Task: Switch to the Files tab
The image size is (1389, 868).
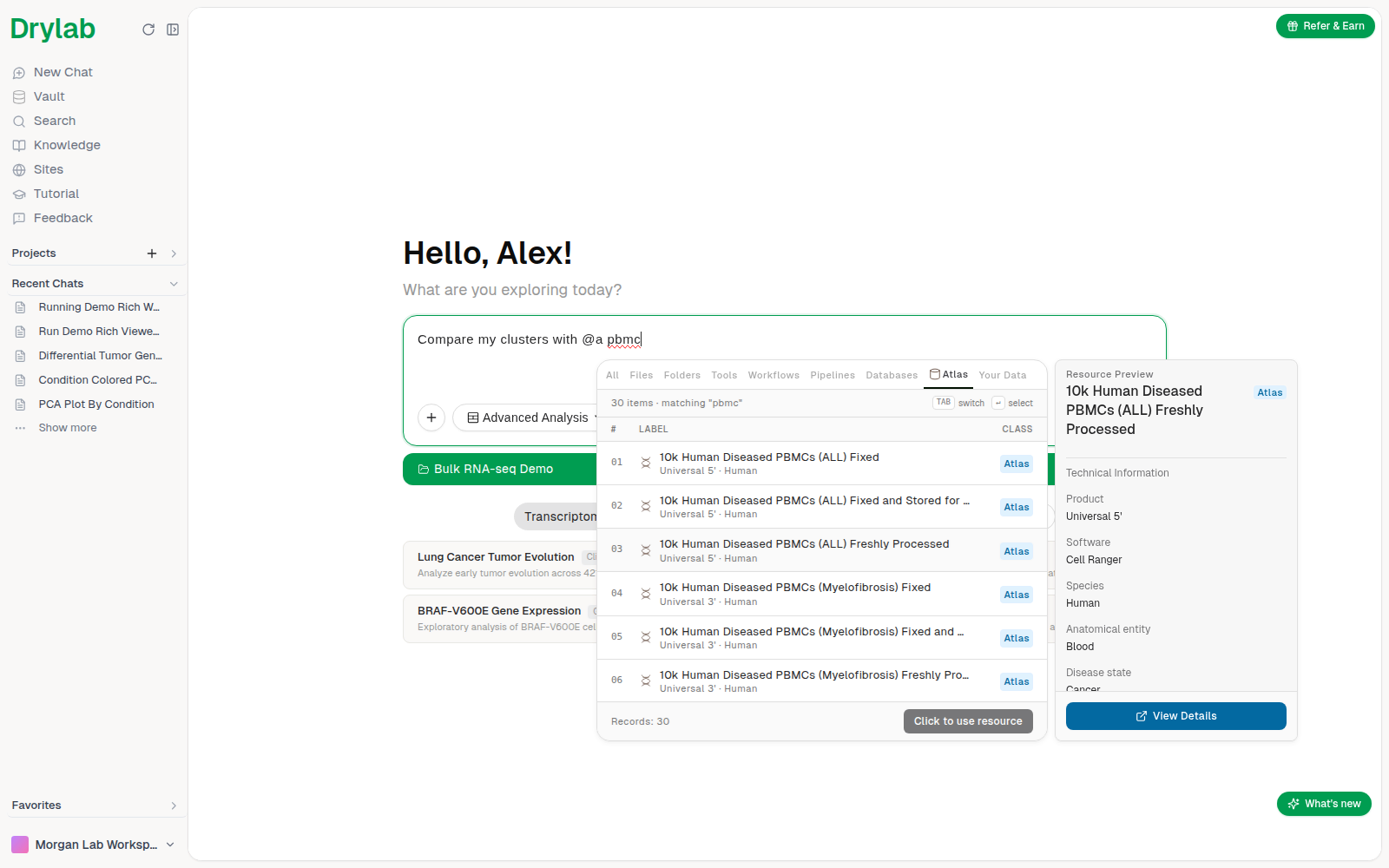Action: click(642, 375)
